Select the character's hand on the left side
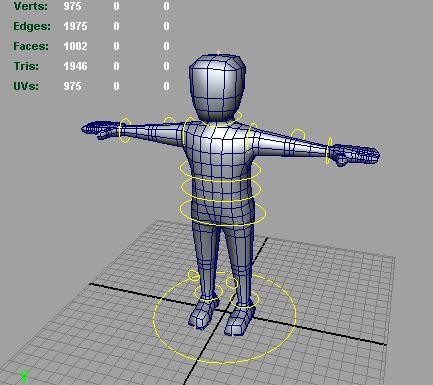This screenshot has height=385, width=433. click(x=100, y=129)
